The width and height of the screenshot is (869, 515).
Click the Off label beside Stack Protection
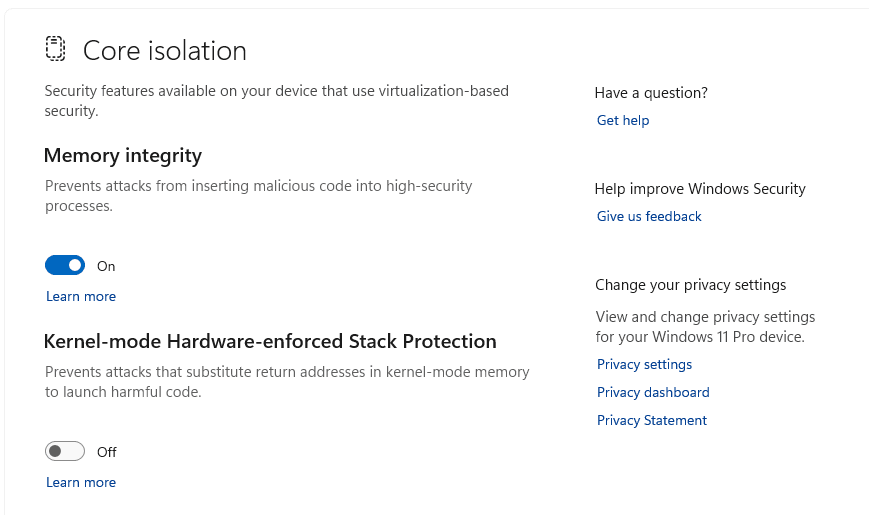coord(107,453)
